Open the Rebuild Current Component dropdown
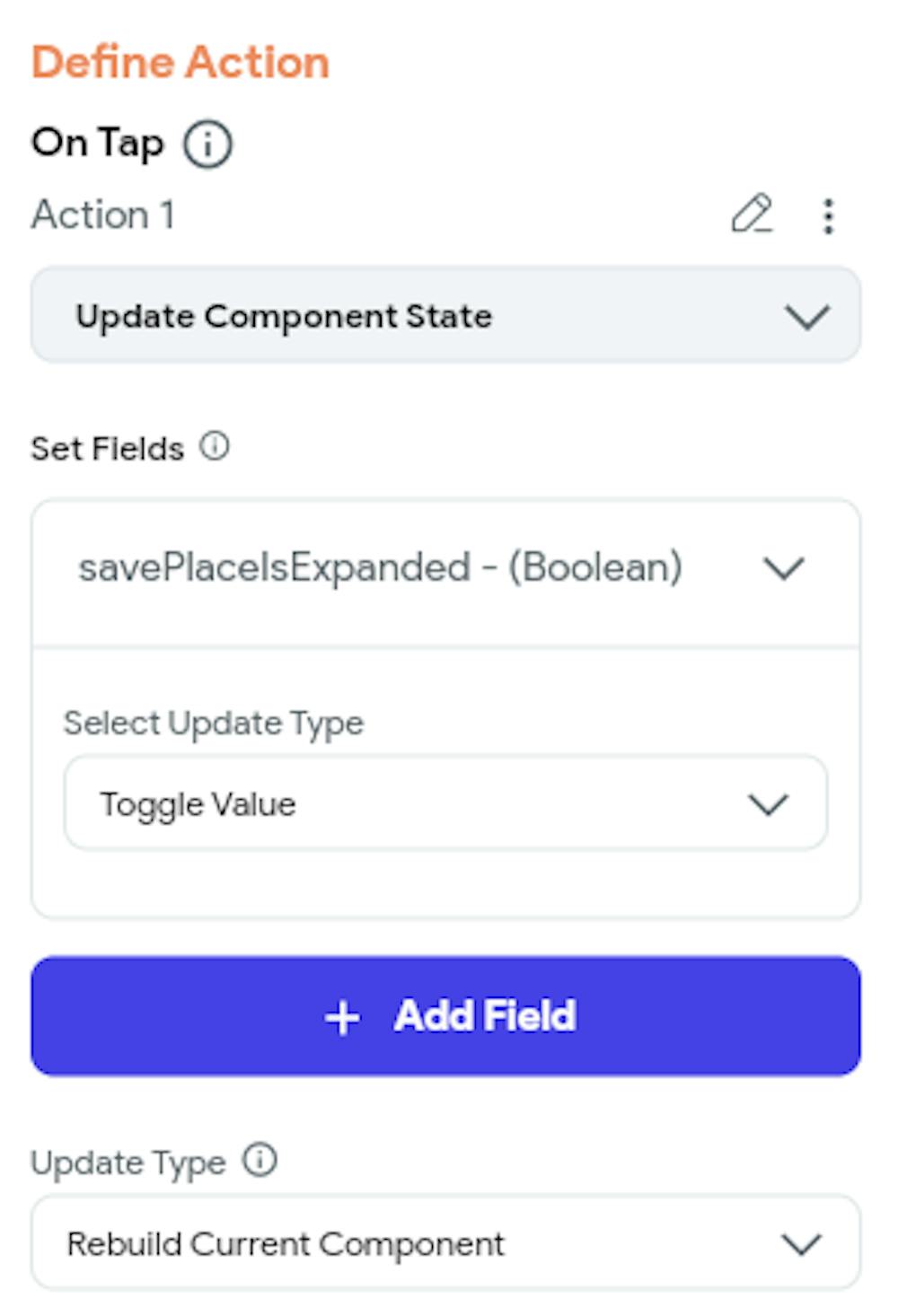The image size is (898, 1316). click(445, 1243)
